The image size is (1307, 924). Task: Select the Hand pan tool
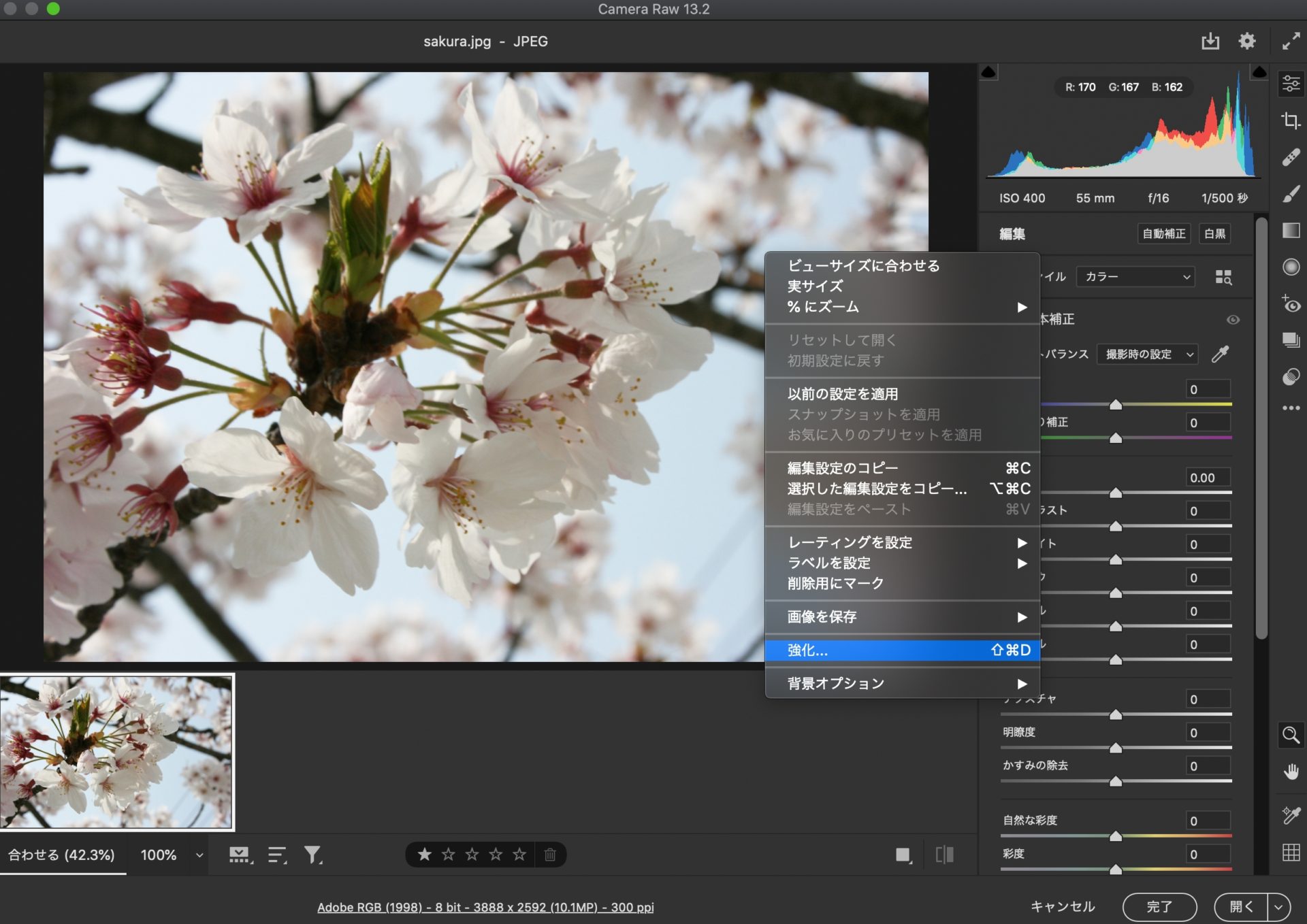(1291, 772)
